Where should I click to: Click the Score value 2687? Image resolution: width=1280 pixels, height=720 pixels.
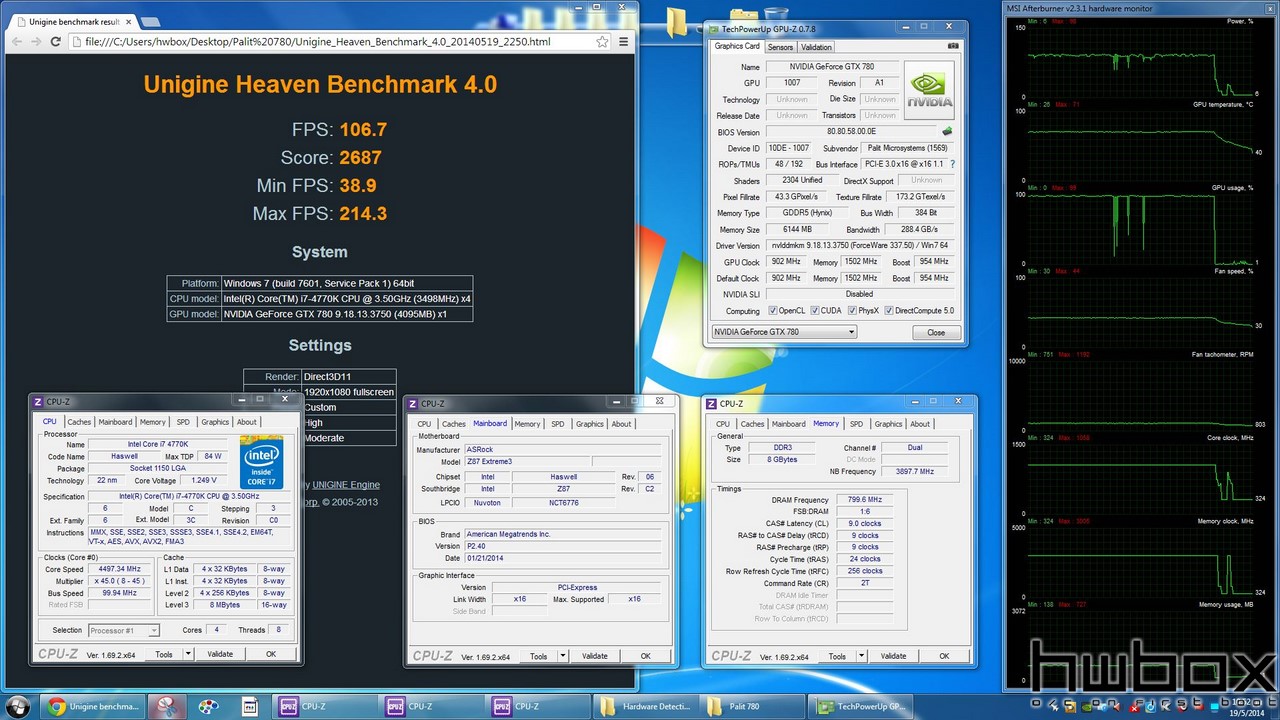pyautogui.click(x=360, y=157)
